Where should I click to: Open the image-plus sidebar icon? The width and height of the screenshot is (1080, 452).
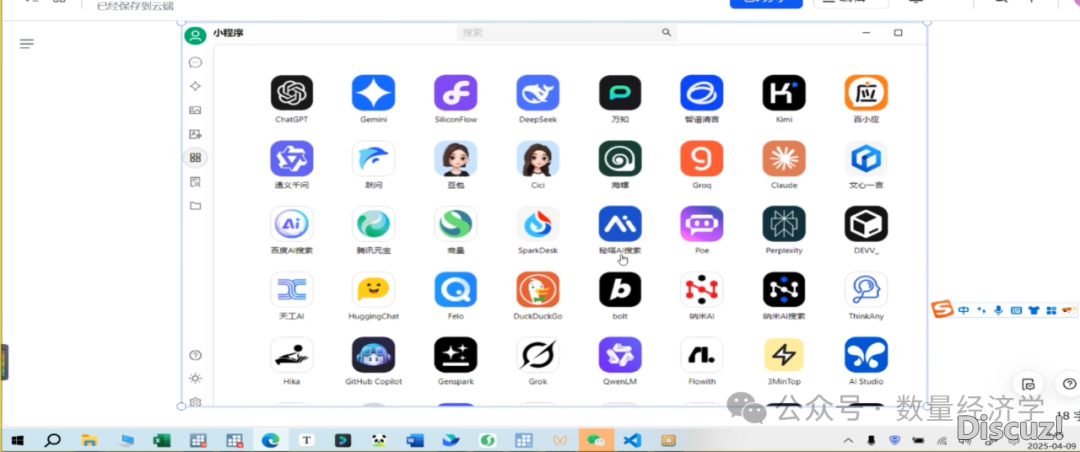(x=196, y=134)
